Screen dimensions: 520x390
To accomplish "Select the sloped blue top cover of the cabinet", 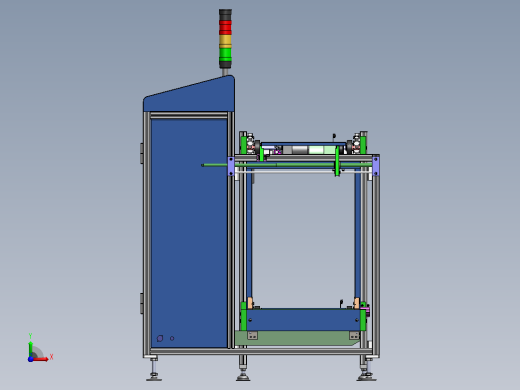I will [189, 95].
